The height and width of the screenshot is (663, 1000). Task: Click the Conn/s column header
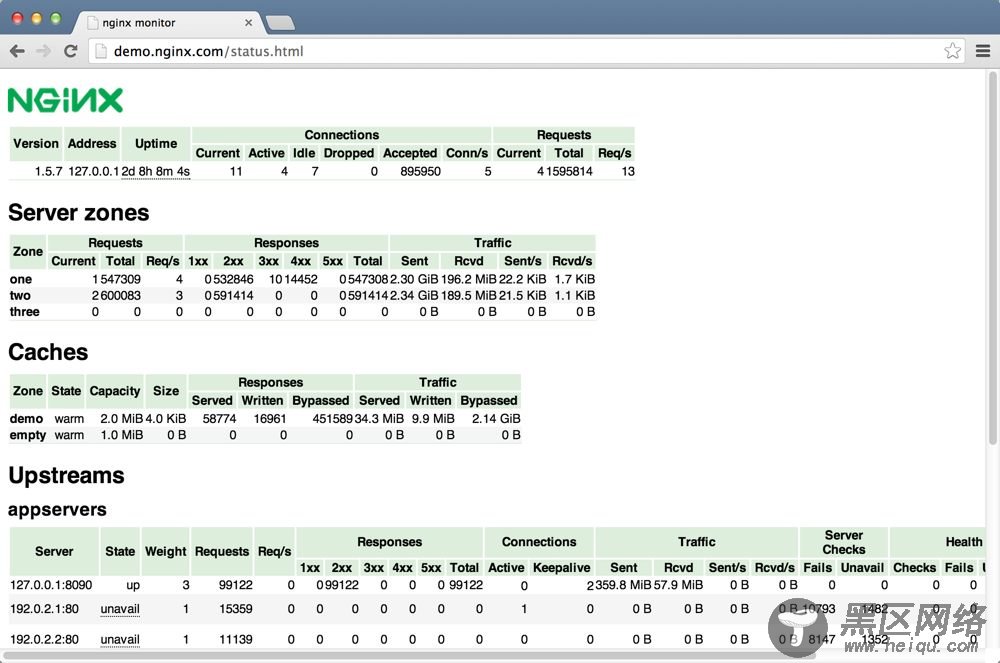(x=467, y=153)
